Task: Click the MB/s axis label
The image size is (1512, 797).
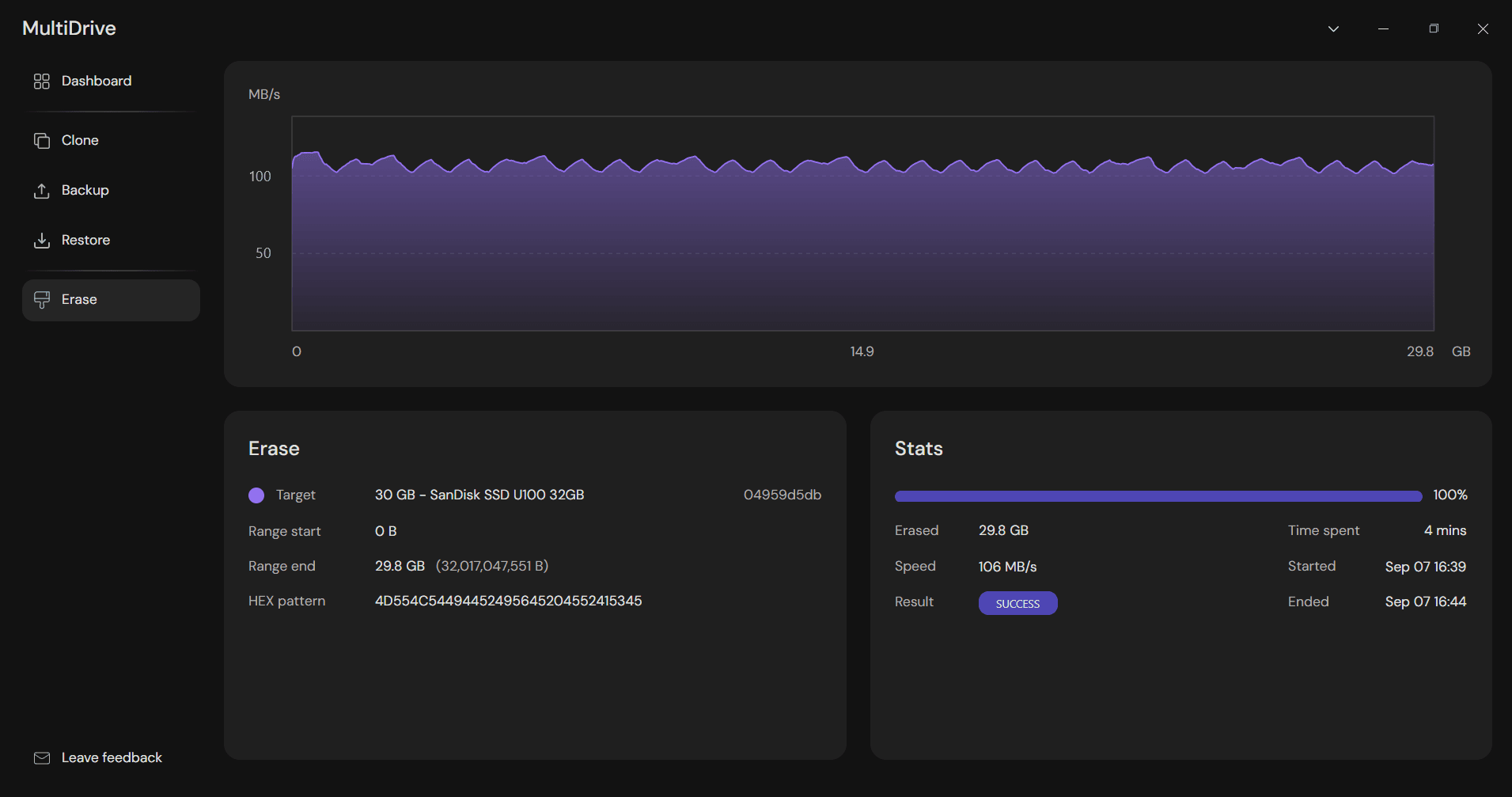Action: point(264,94)
